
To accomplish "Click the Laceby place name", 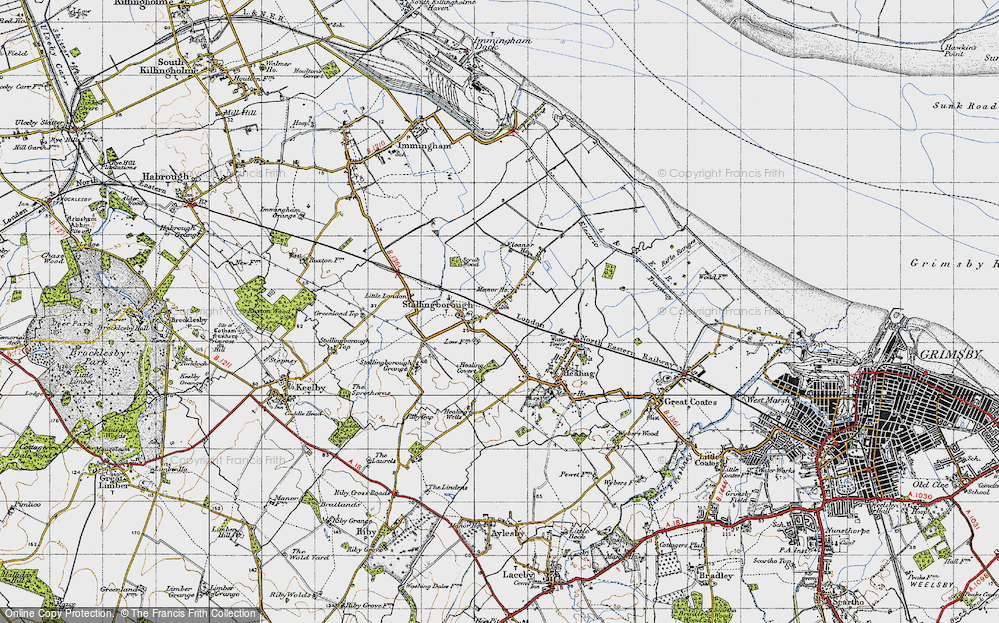I will point(518,574).
